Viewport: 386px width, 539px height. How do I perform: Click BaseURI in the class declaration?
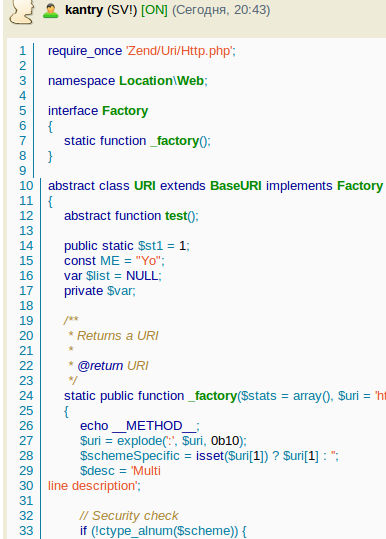(x=235, y=186)
